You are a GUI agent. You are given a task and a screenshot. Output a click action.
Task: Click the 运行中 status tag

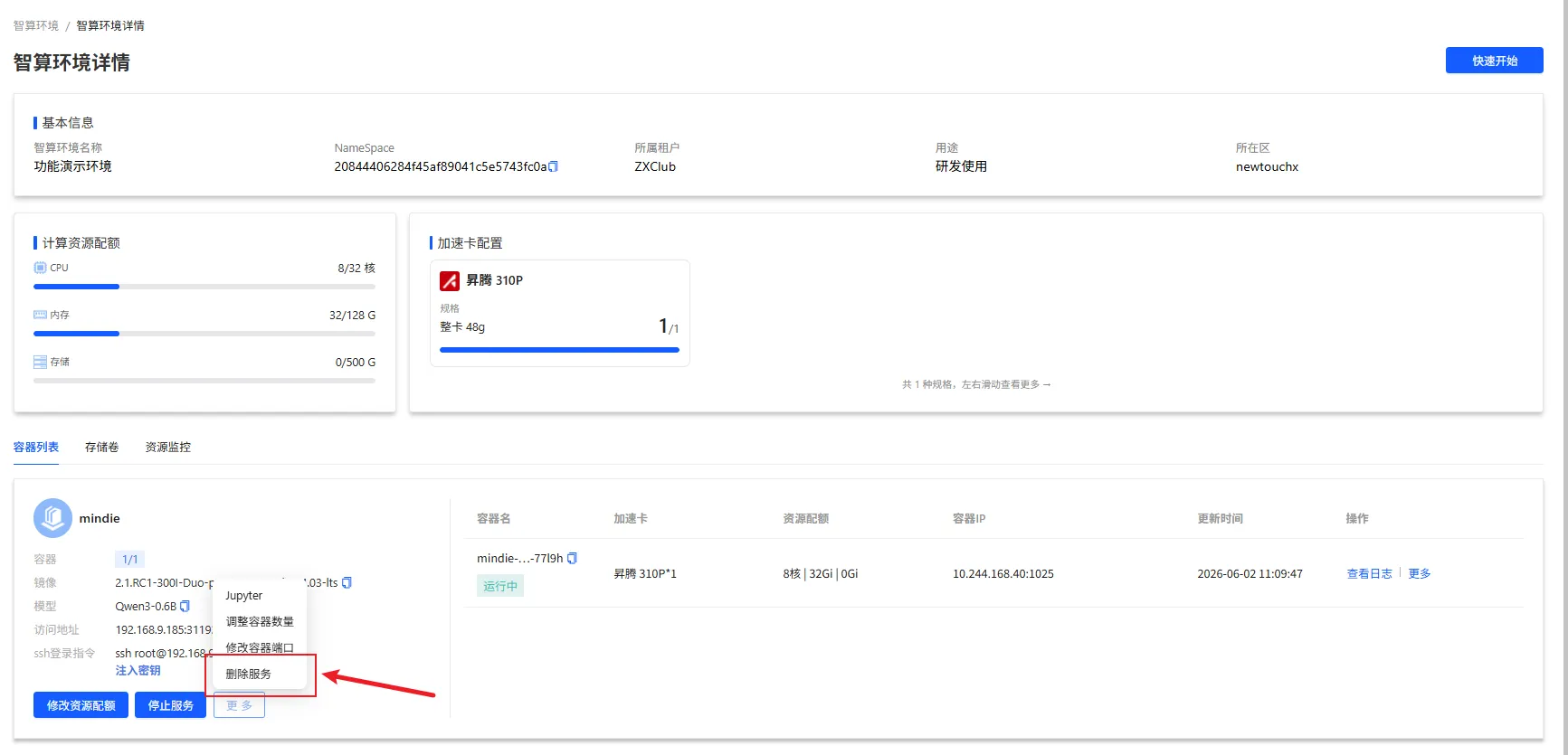(x=500, y=586)
